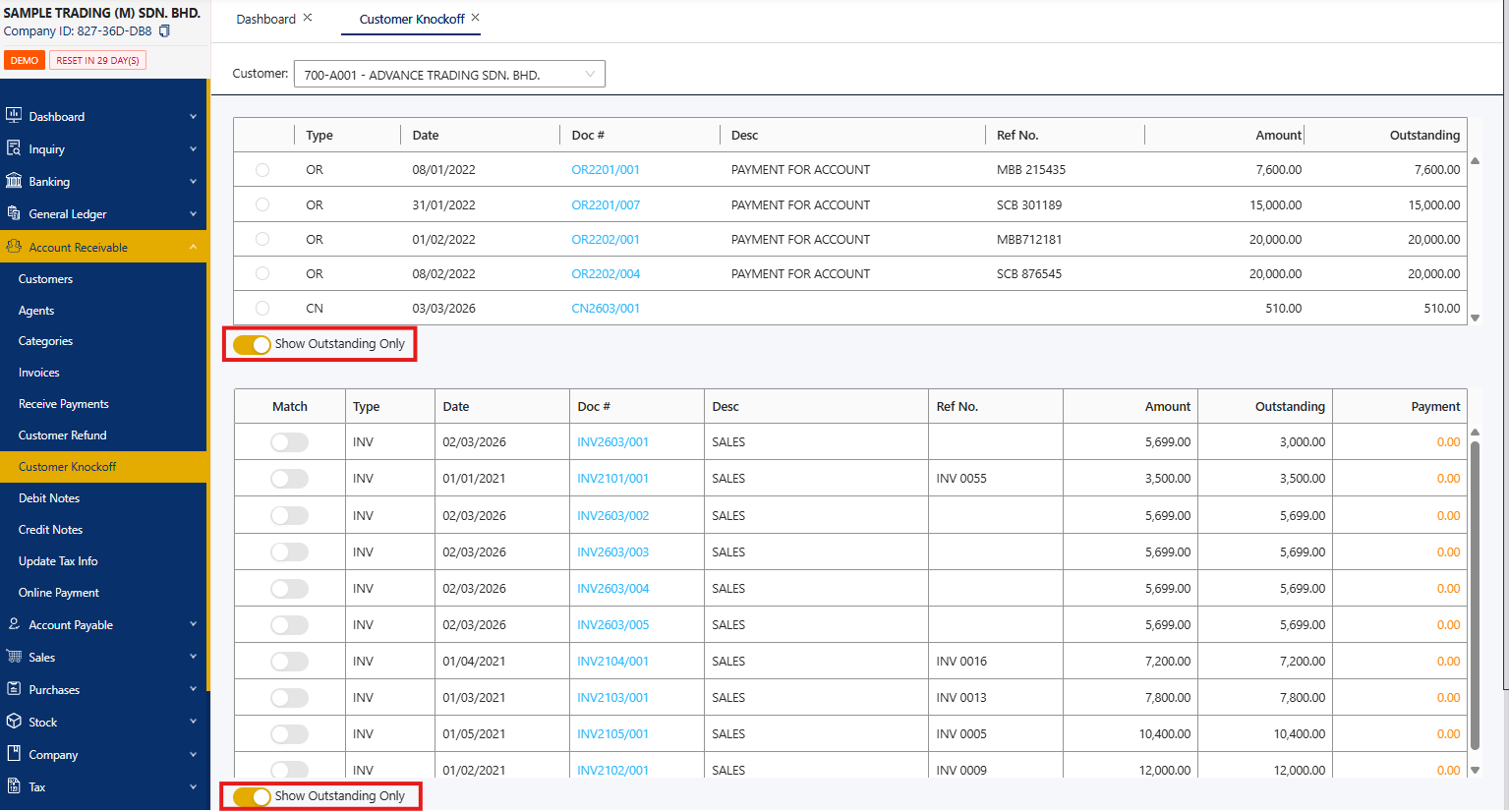
Task: Click the Banking building icon
Action: (x=14, y=181)
